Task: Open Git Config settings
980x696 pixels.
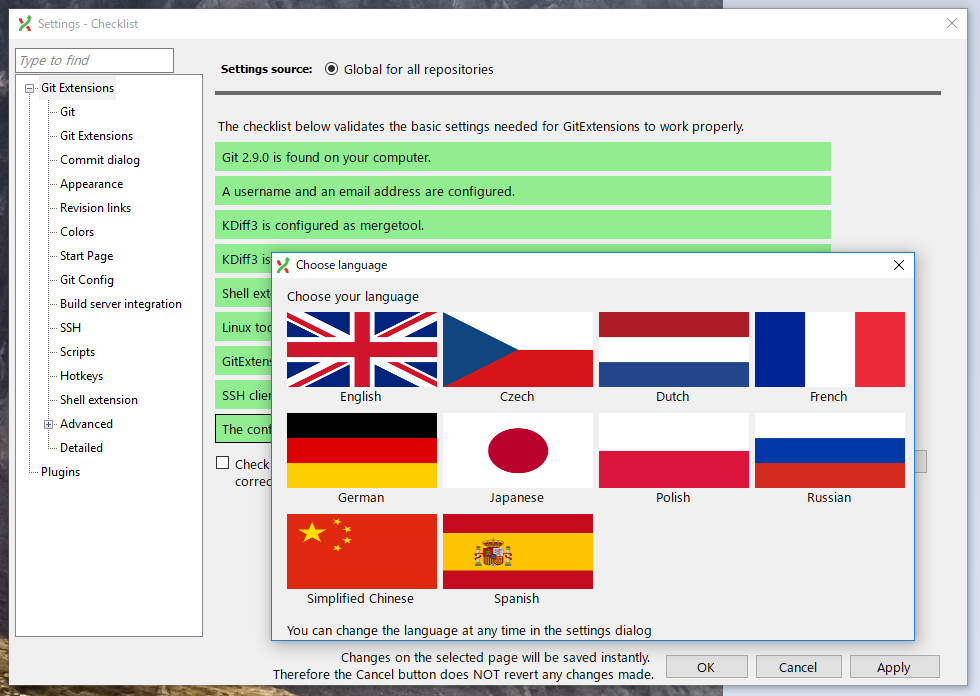Action: (x=87, y=280)
